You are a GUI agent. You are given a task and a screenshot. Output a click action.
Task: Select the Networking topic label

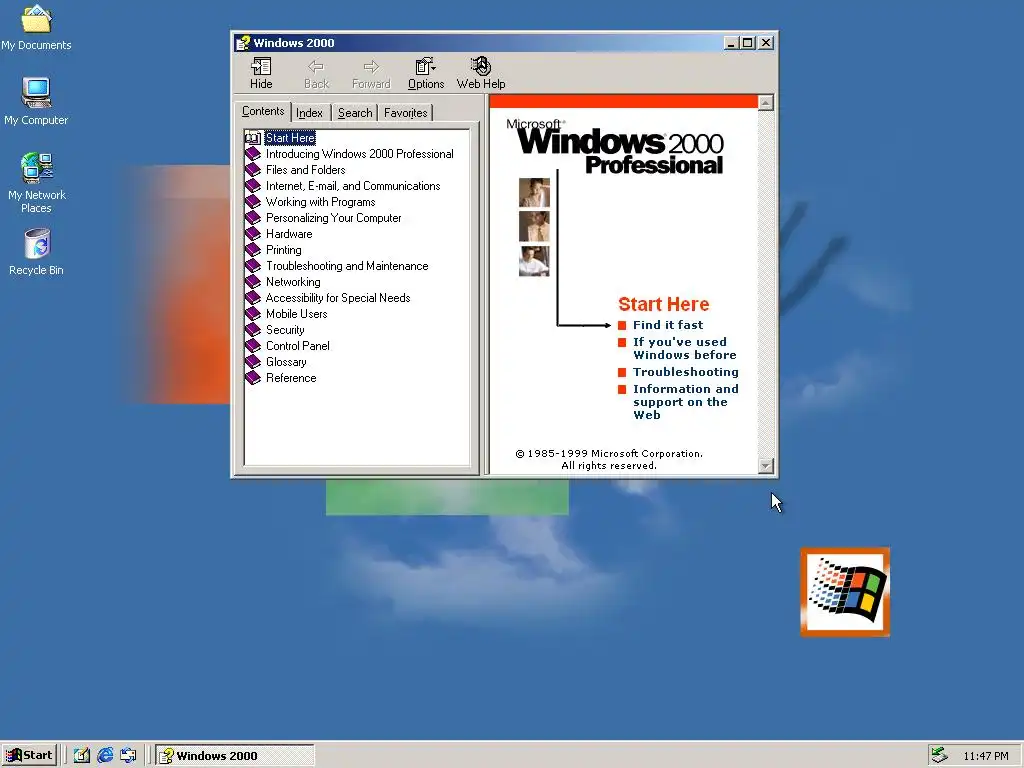293,282
